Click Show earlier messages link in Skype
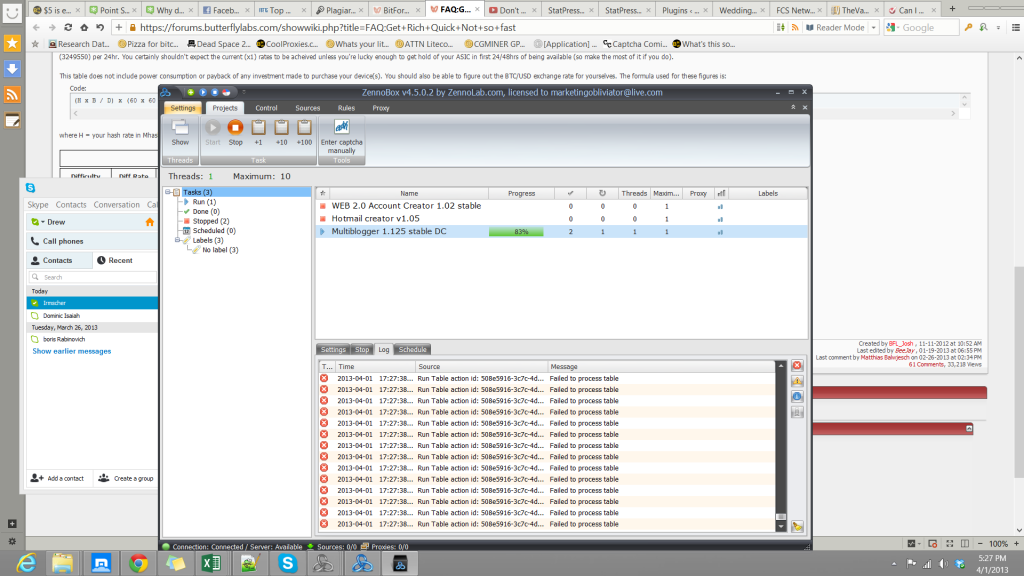 [72, 351]
